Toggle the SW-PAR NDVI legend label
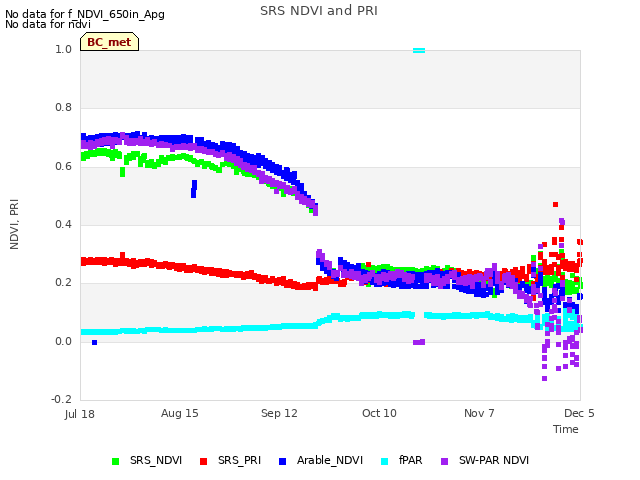 click(x=494, y=460)
